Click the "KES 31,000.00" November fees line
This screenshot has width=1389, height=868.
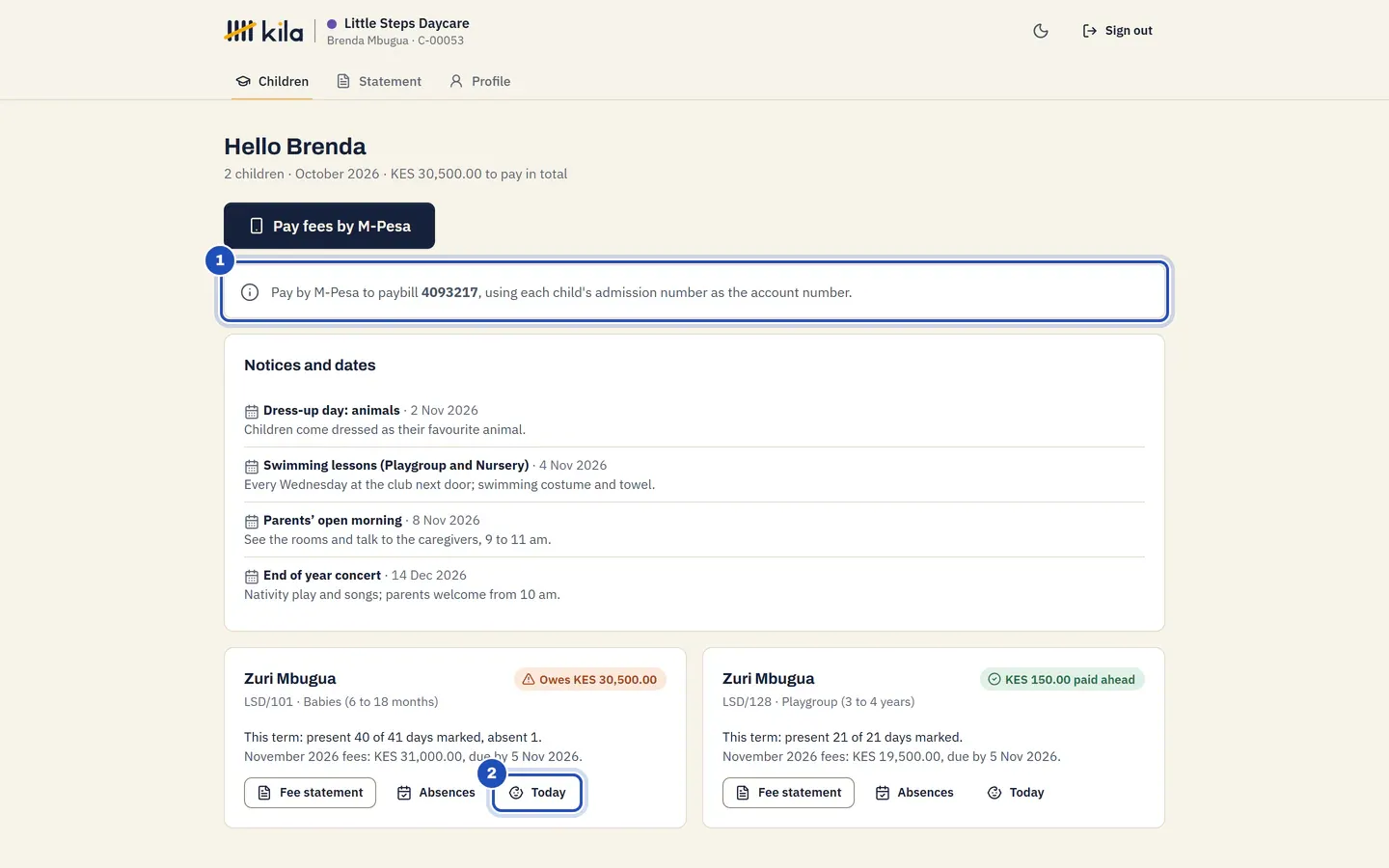tap(413, 757)
